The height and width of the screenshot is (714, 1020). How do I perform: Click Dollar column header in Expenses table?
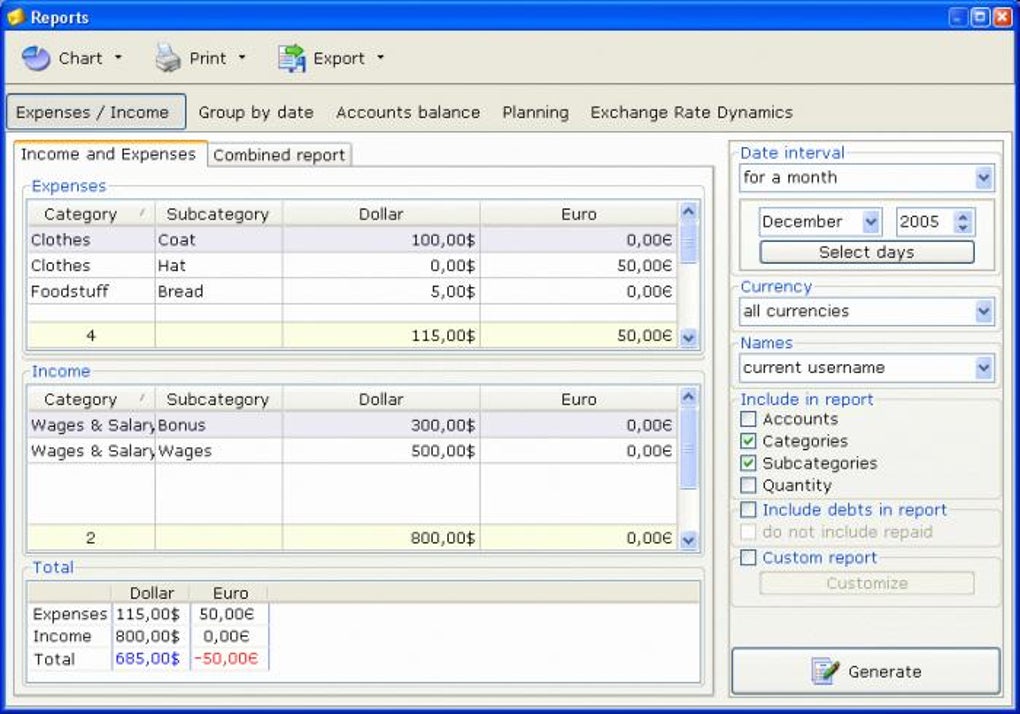click(x=381, y=214)
